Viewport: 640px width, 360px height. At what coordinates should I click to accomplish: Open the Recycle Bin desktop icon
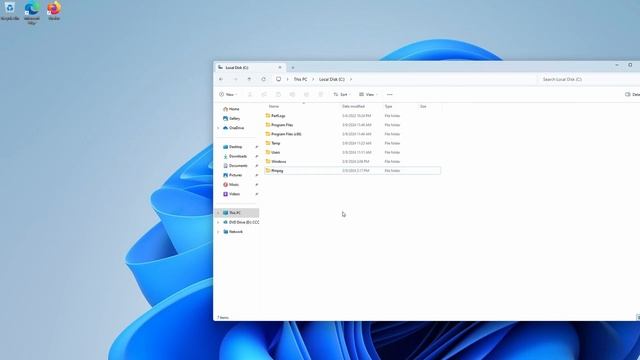[x=10, y=11]
